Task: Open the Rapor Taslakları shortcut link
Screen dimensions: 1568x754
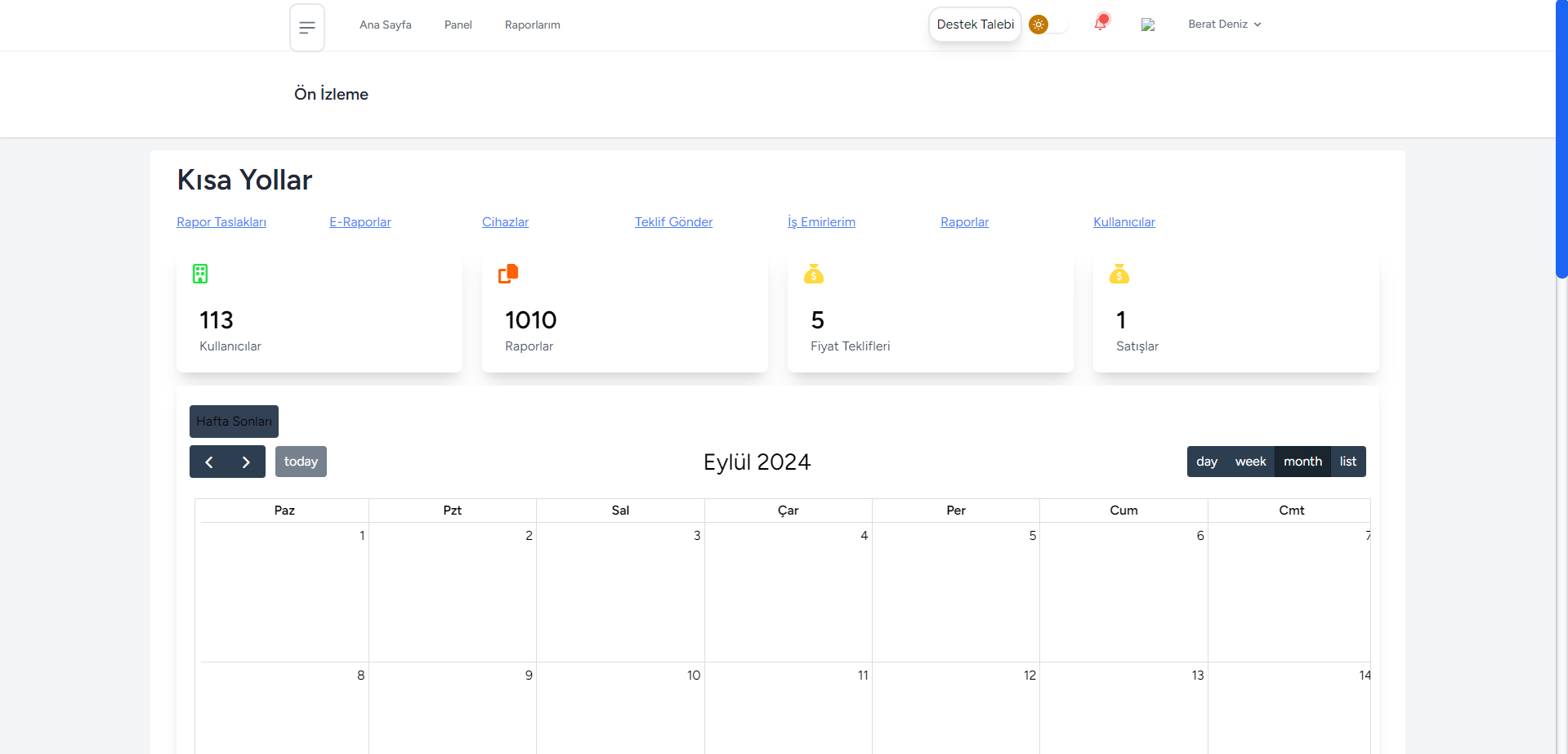Action: tap(221, 222)
